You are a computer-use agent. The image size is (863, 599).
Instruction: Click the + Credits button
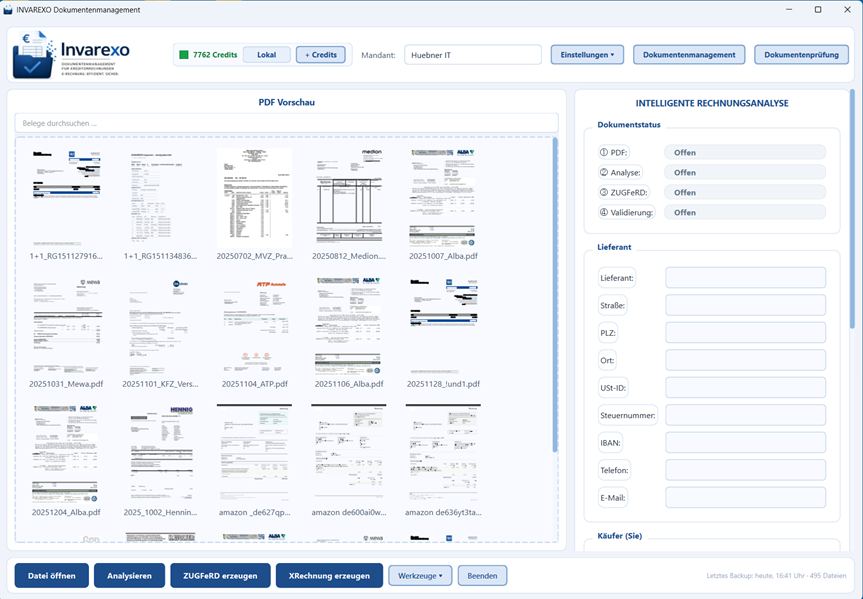click(321, 55)
